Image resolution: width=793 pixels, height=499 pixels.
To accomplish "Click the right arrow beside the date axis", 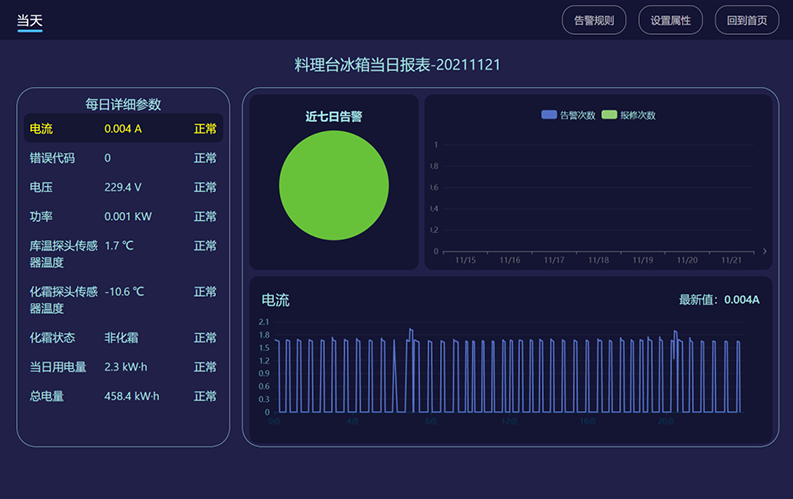I will [x=765, y=251].
